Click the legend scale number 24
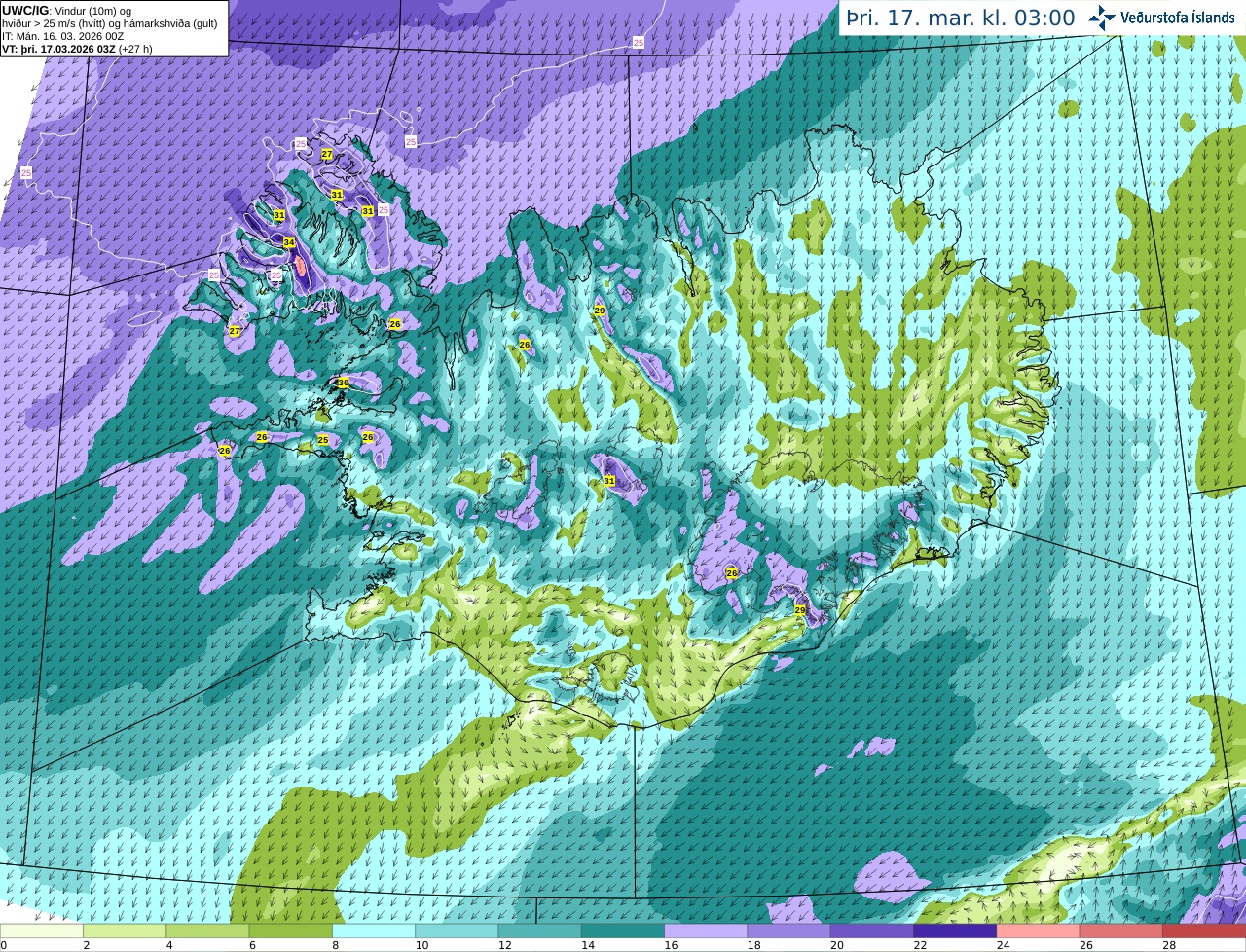Screen dimensions: 1246x952 click(1002, 945)
